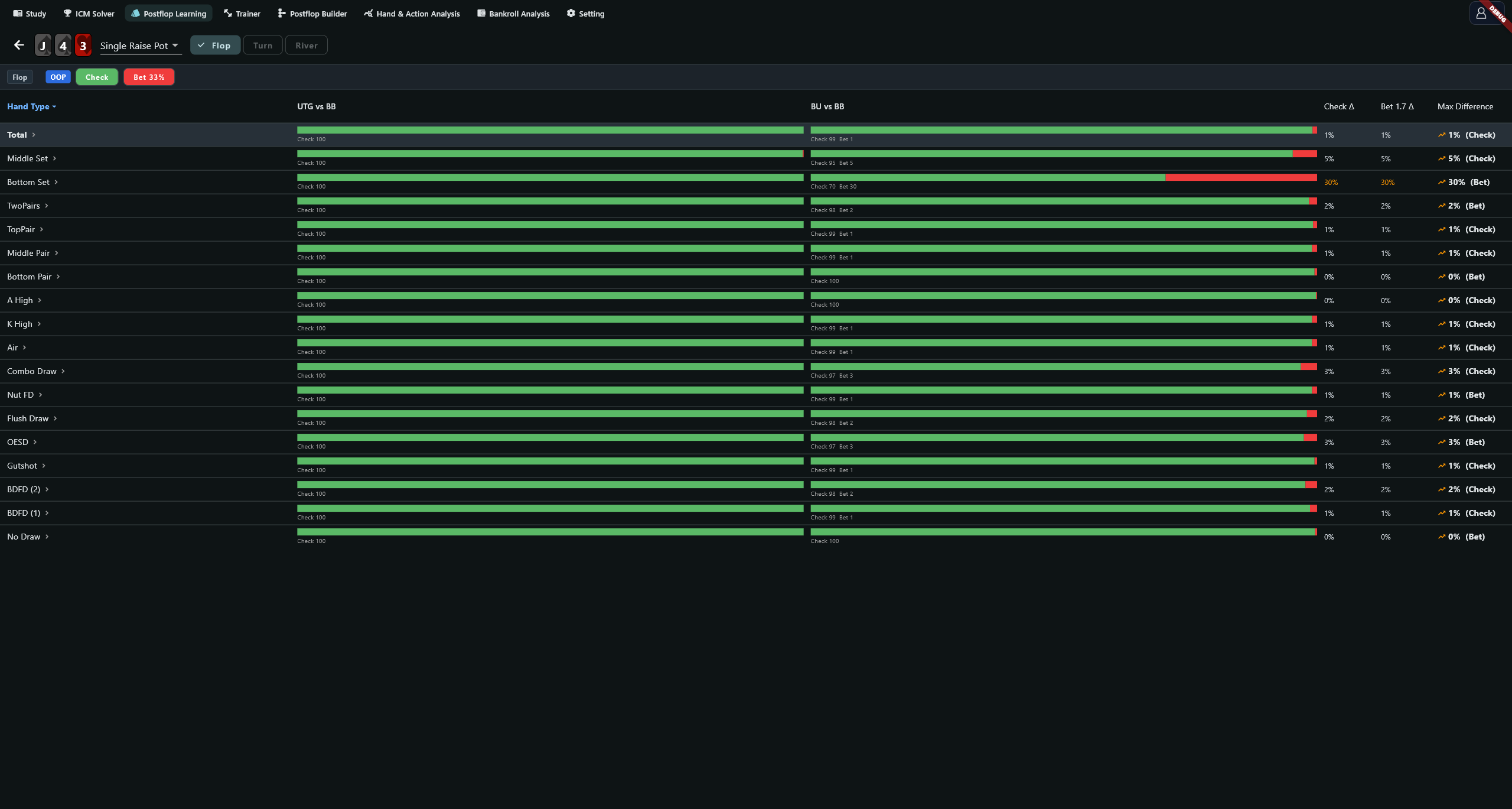Screen dimensions: 1512x809
Task: Toggle the Flop street button
Action: tap(215, 45)
